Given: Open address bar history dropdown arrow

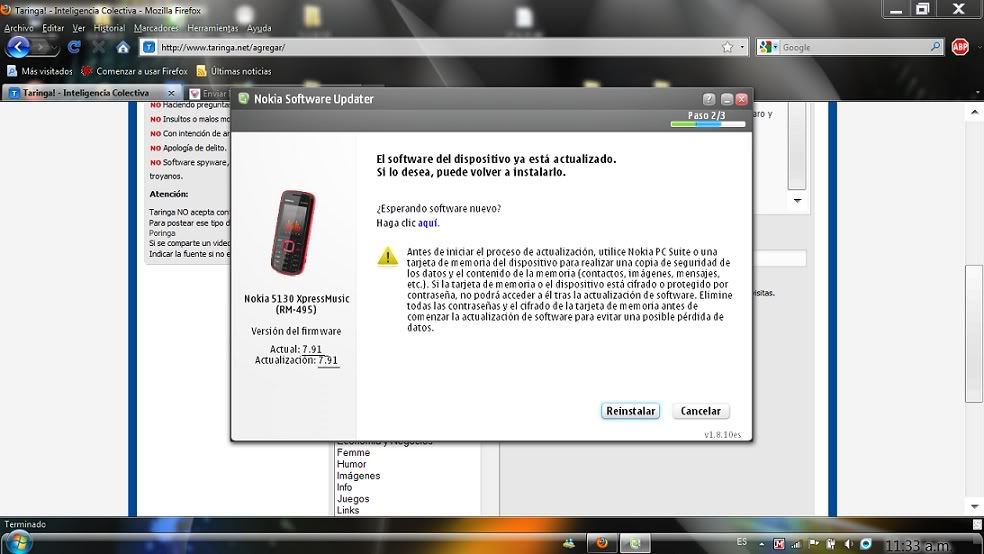Looking at the screenshot, I should (x=742, y=47).
